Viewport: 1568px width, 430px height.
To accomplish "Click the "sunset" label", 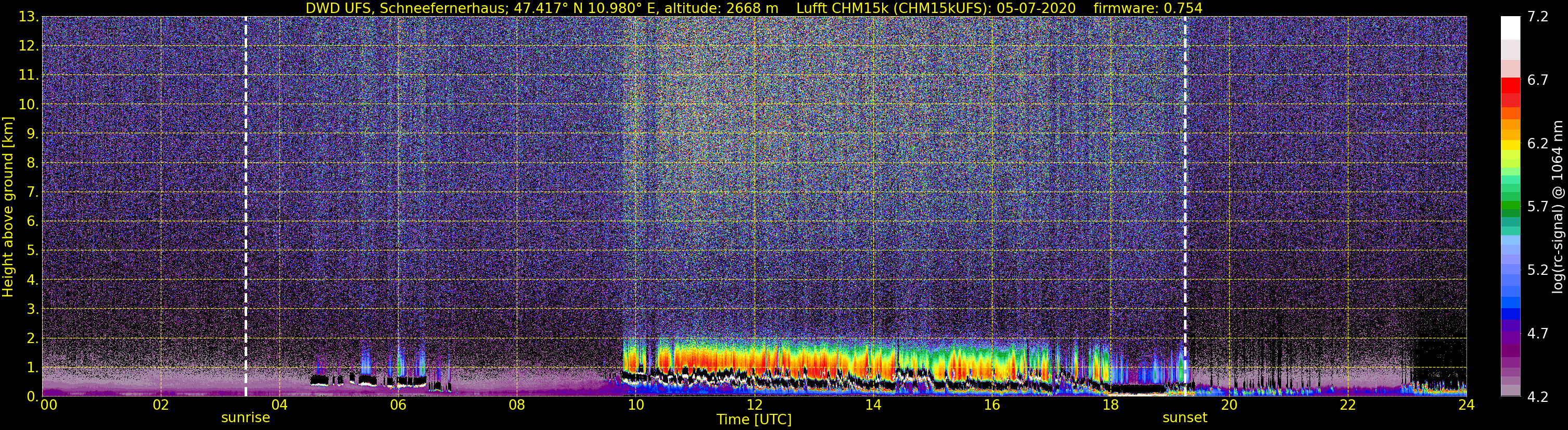I will click(1184, 418).
